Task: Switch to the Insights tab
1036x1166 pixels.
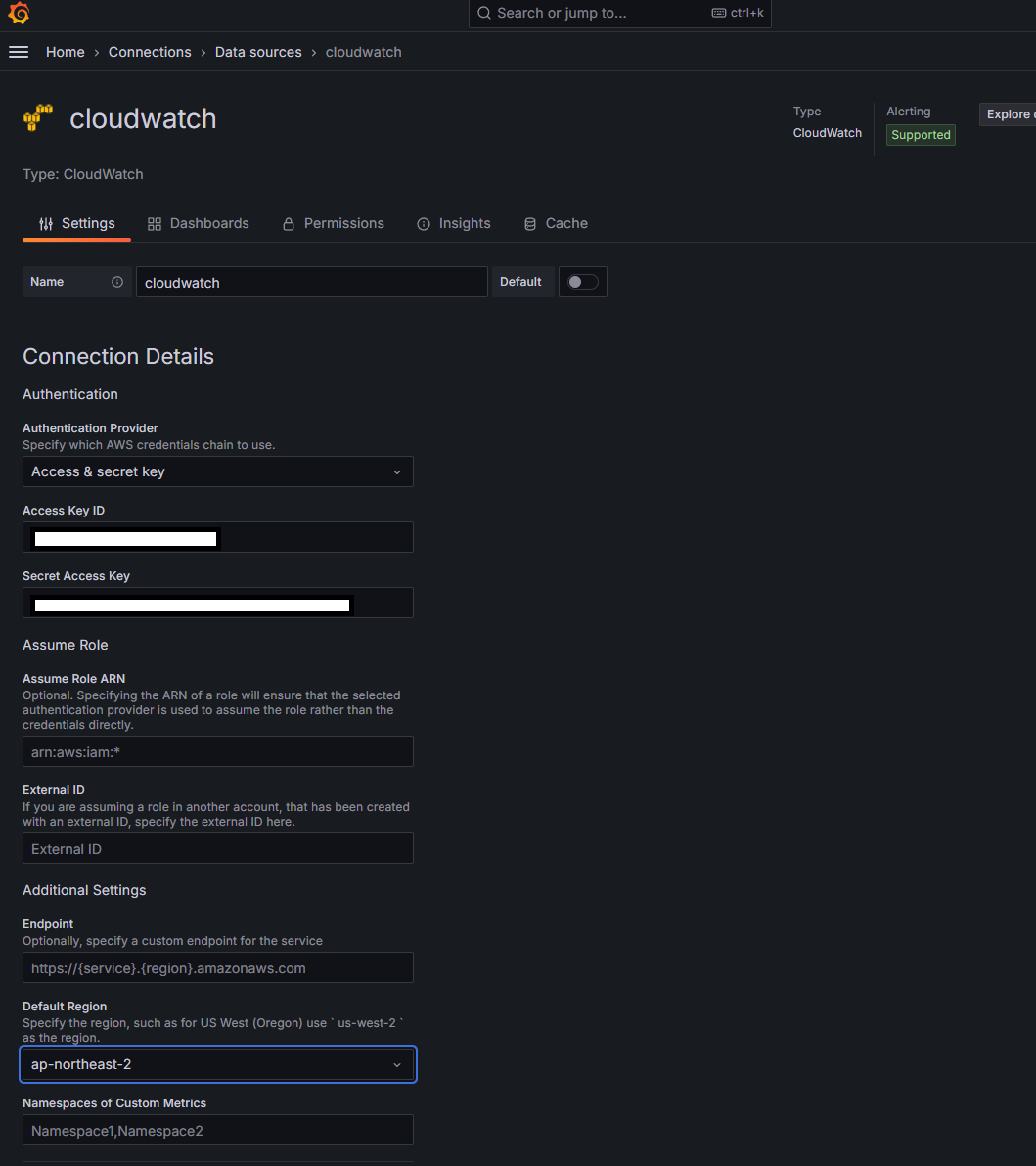Action: pyautogui.click(x=454, y=224)
